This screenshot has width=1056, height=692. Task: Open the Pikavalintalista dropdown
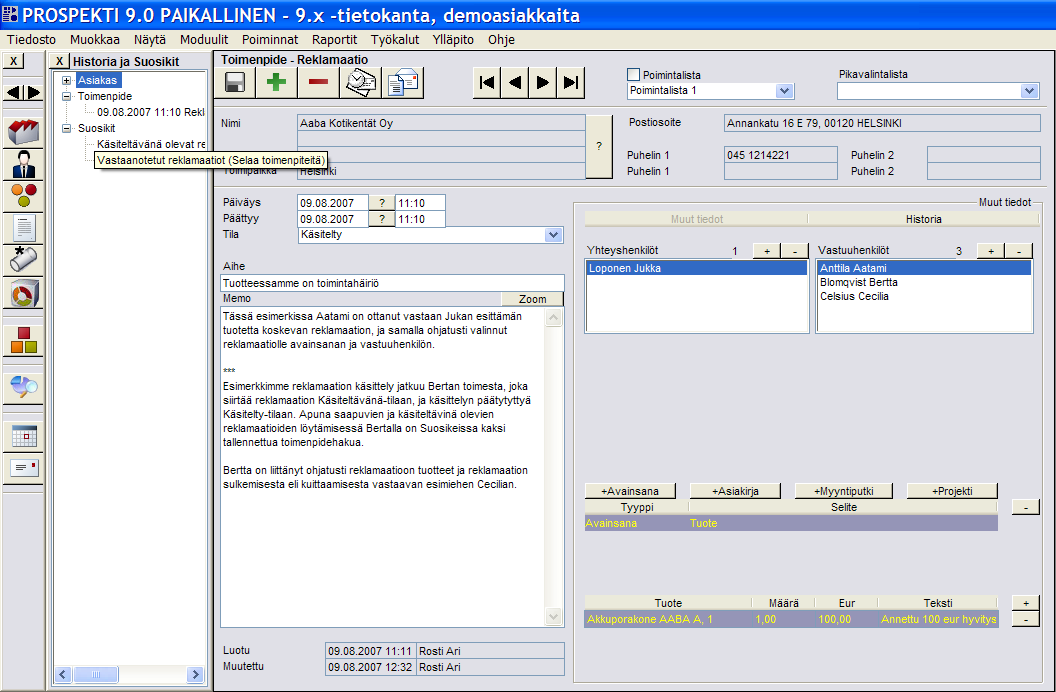point(1028,91)
